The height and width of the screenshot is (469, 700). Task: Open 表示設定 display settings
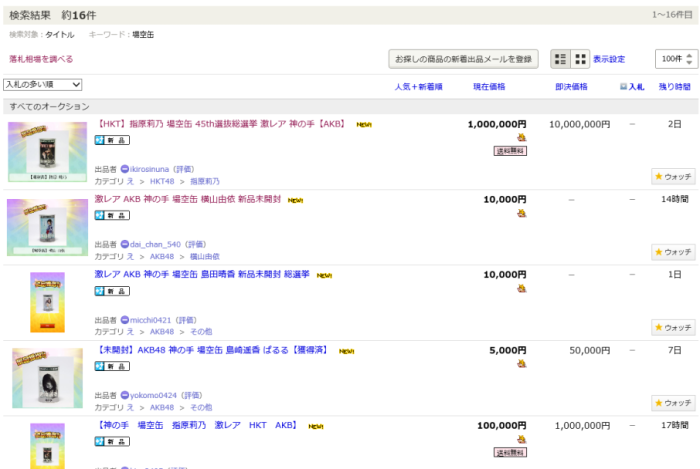[609, 59]
